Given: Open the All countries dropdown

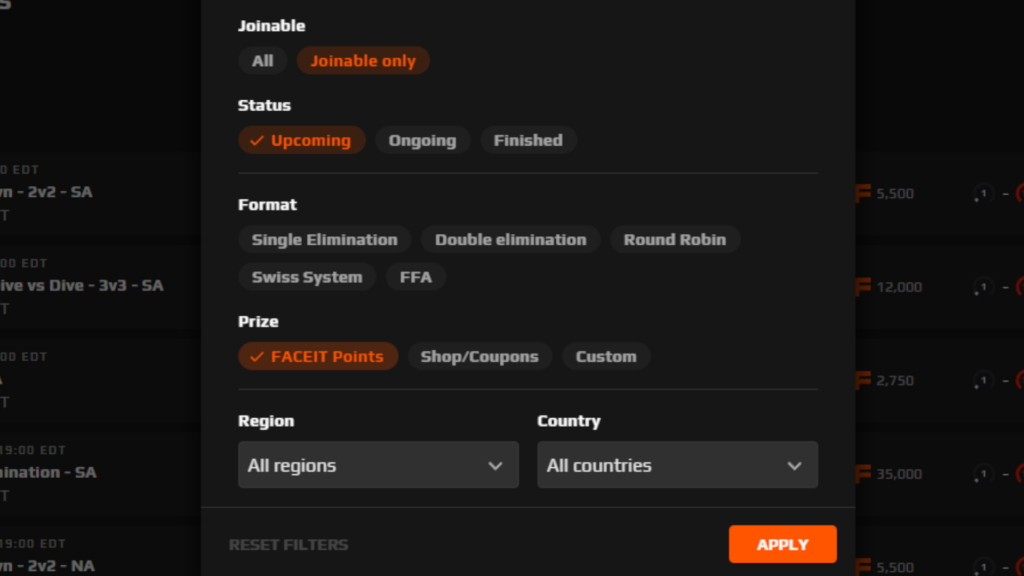Looking at the screenshot, I should tap(677, 465).
